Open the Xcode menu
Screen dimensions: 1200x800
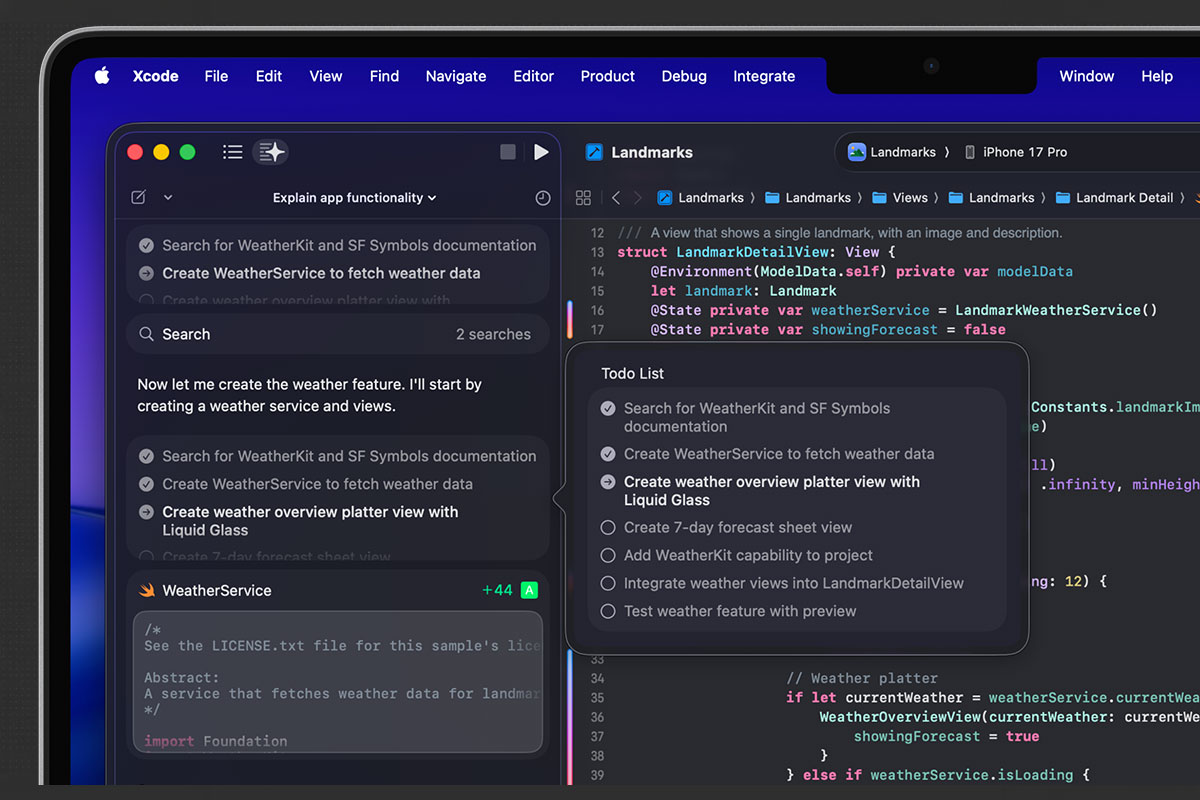[155, 76]
